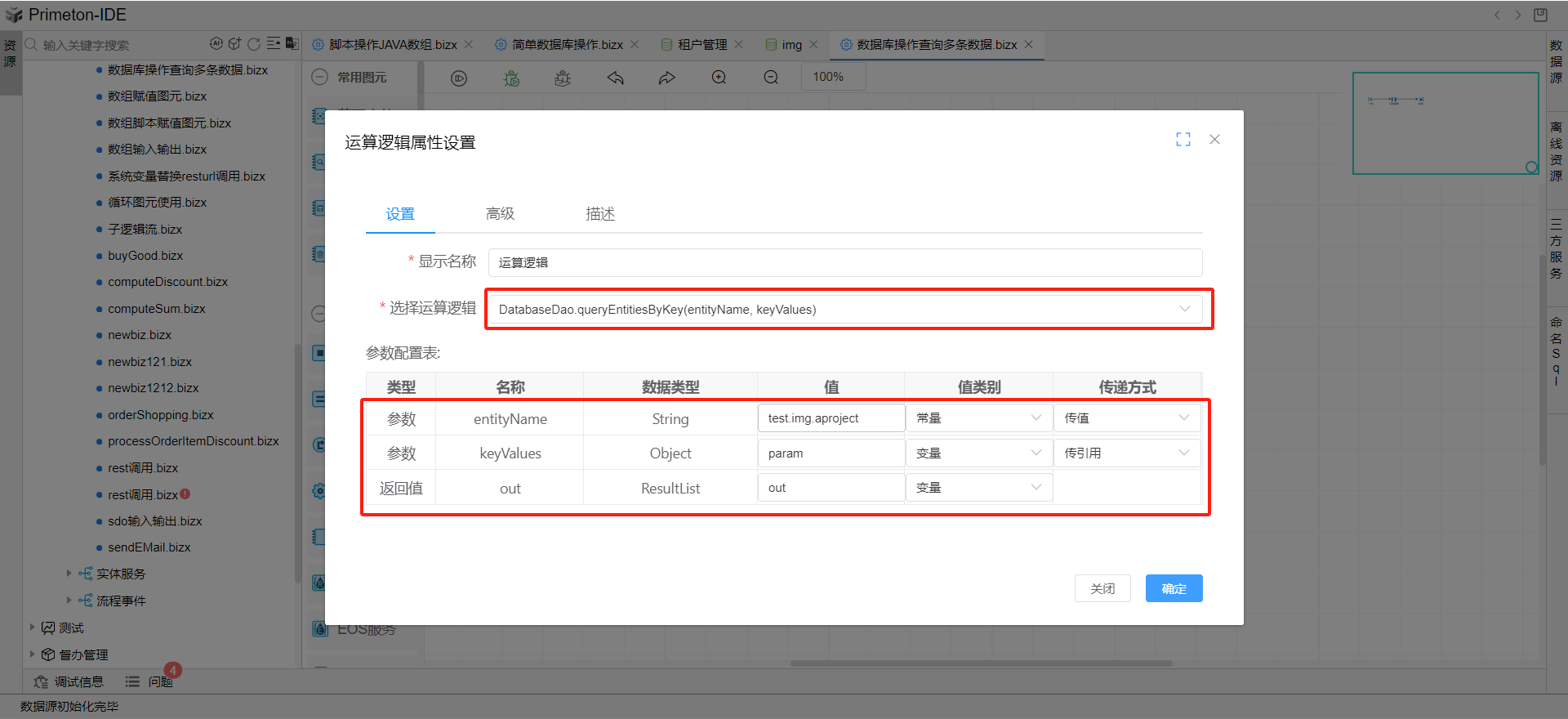Expand the 实体服务 tree node
Image resolution: width=1568 pixels, height=719 pixels.
point(69,574)
